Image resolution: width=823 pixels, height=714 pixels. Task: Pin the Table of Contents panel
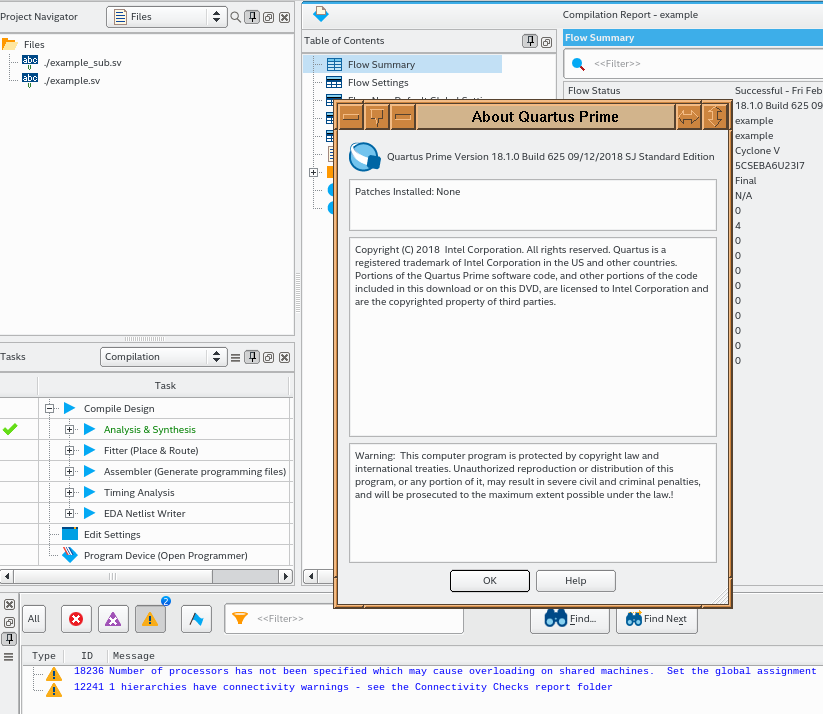[530, 41]
